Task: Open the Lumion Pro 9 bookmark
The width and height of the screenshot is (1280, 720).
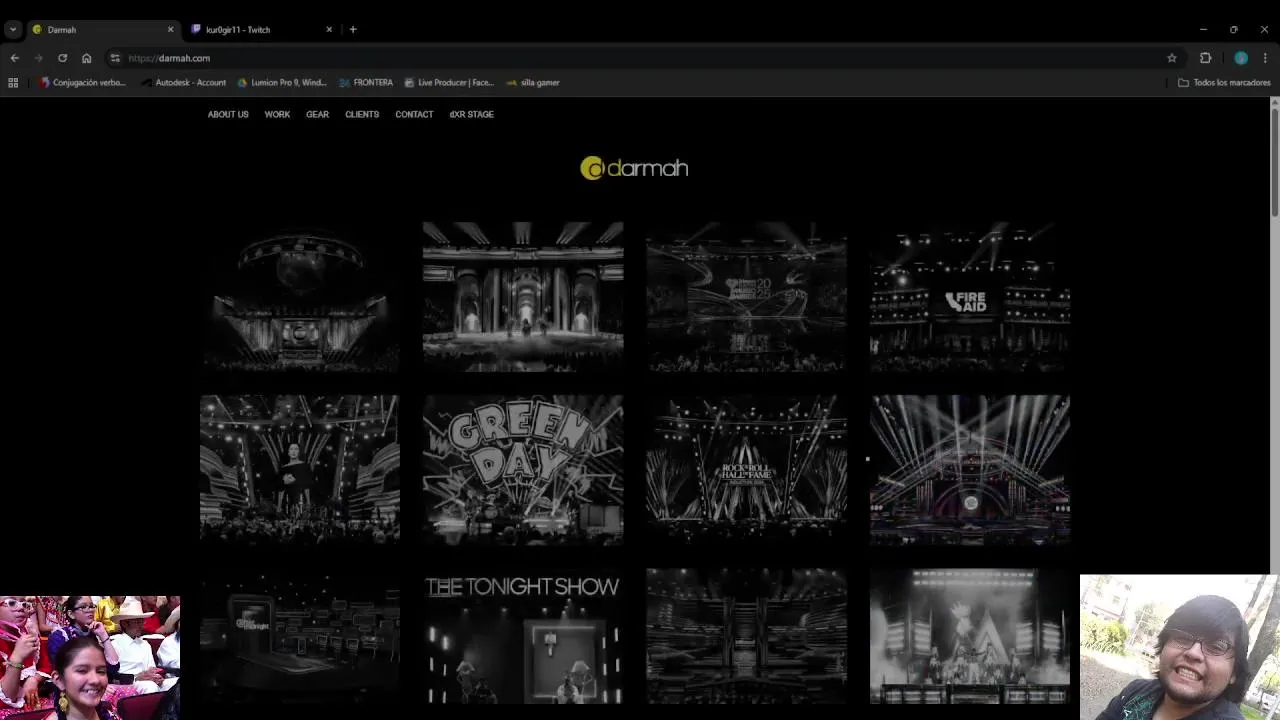Action: (282, 83)
